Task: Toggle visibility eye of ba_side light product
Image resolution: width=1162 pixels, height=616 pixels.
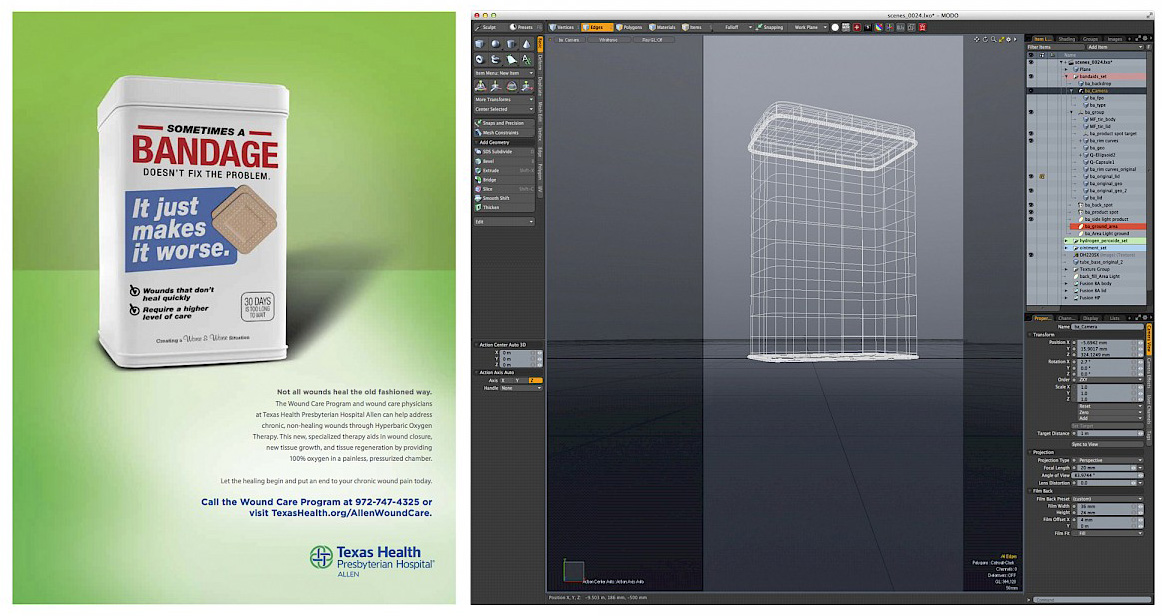Action: click(x=1031, y=219)
